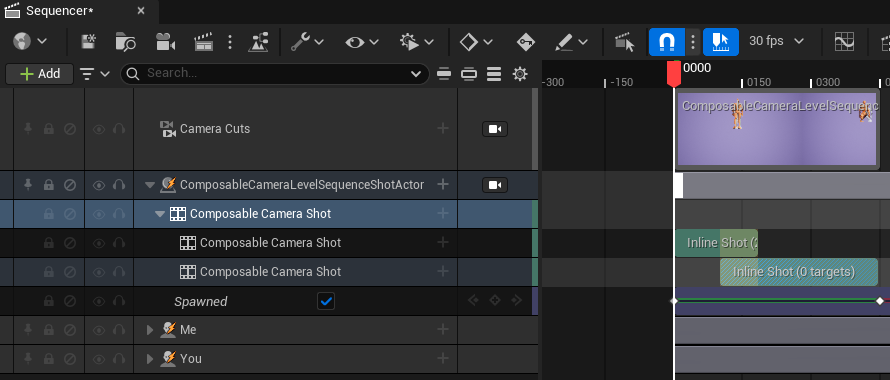Viewport: 890px width, 380px height.
Task: Open the track filter dropdown
Action: point(95,74)
